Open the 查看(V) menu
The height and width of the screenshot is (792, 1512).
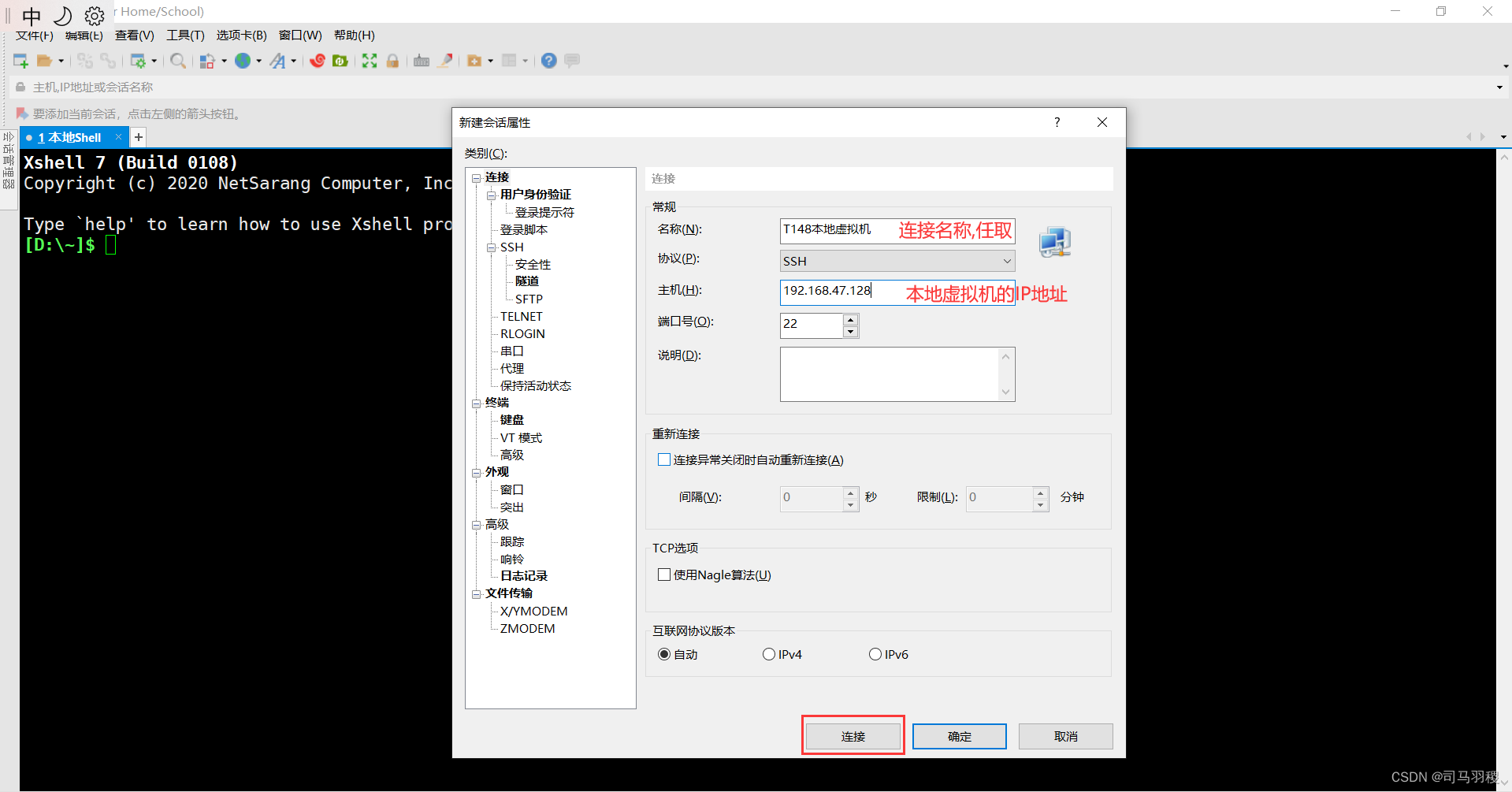[x=135, y=35]
